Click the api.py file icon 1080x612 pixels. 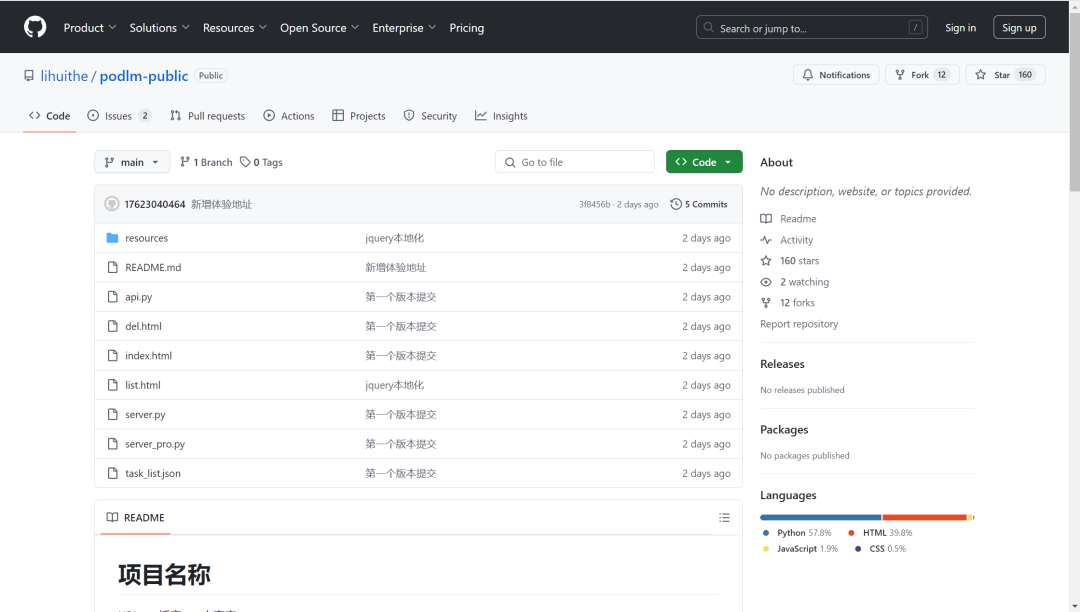pos(112,297)
